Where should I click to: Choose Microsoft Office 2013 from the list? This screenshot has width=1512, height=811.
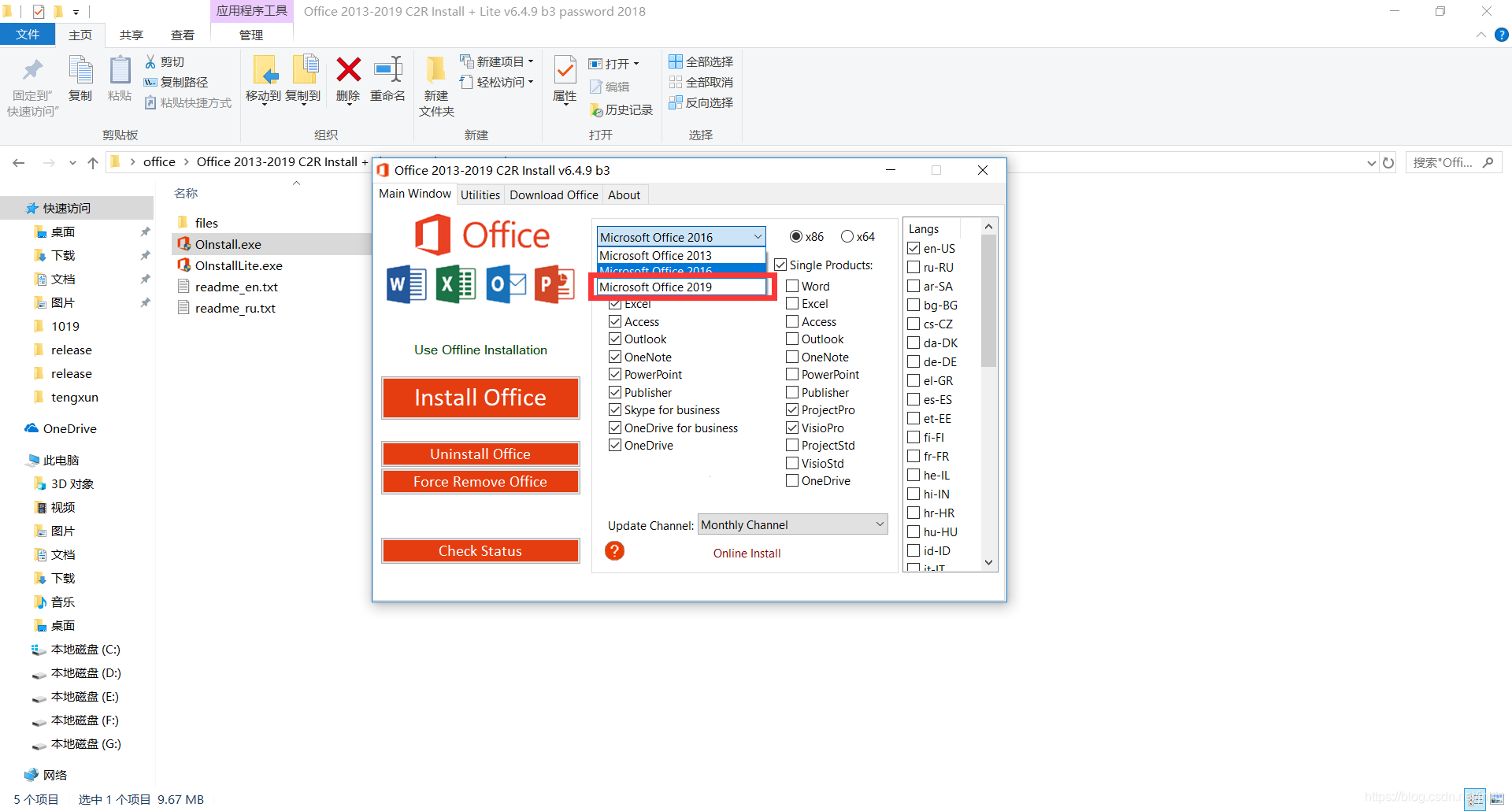[681, 255]
